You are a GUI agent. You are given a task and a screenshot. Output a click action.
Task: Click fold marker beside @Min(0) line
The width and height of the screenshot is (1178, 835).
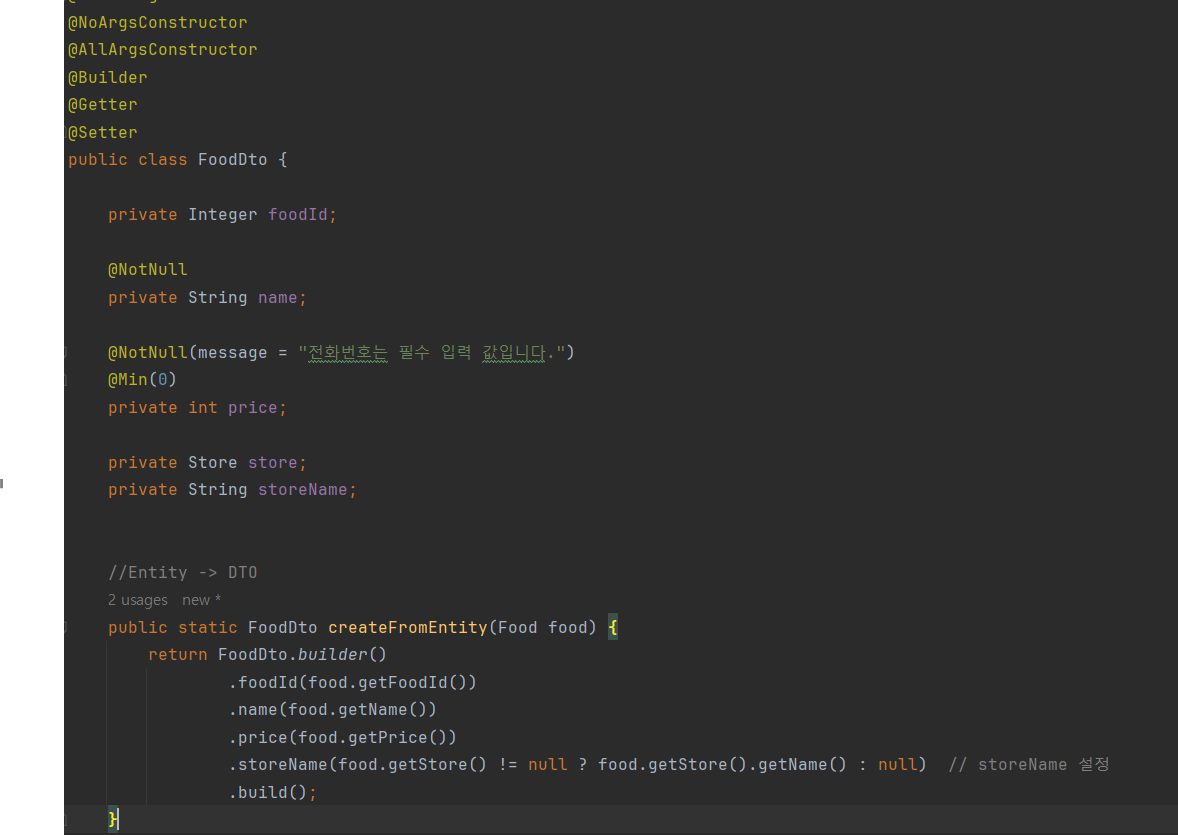point(66,380)
